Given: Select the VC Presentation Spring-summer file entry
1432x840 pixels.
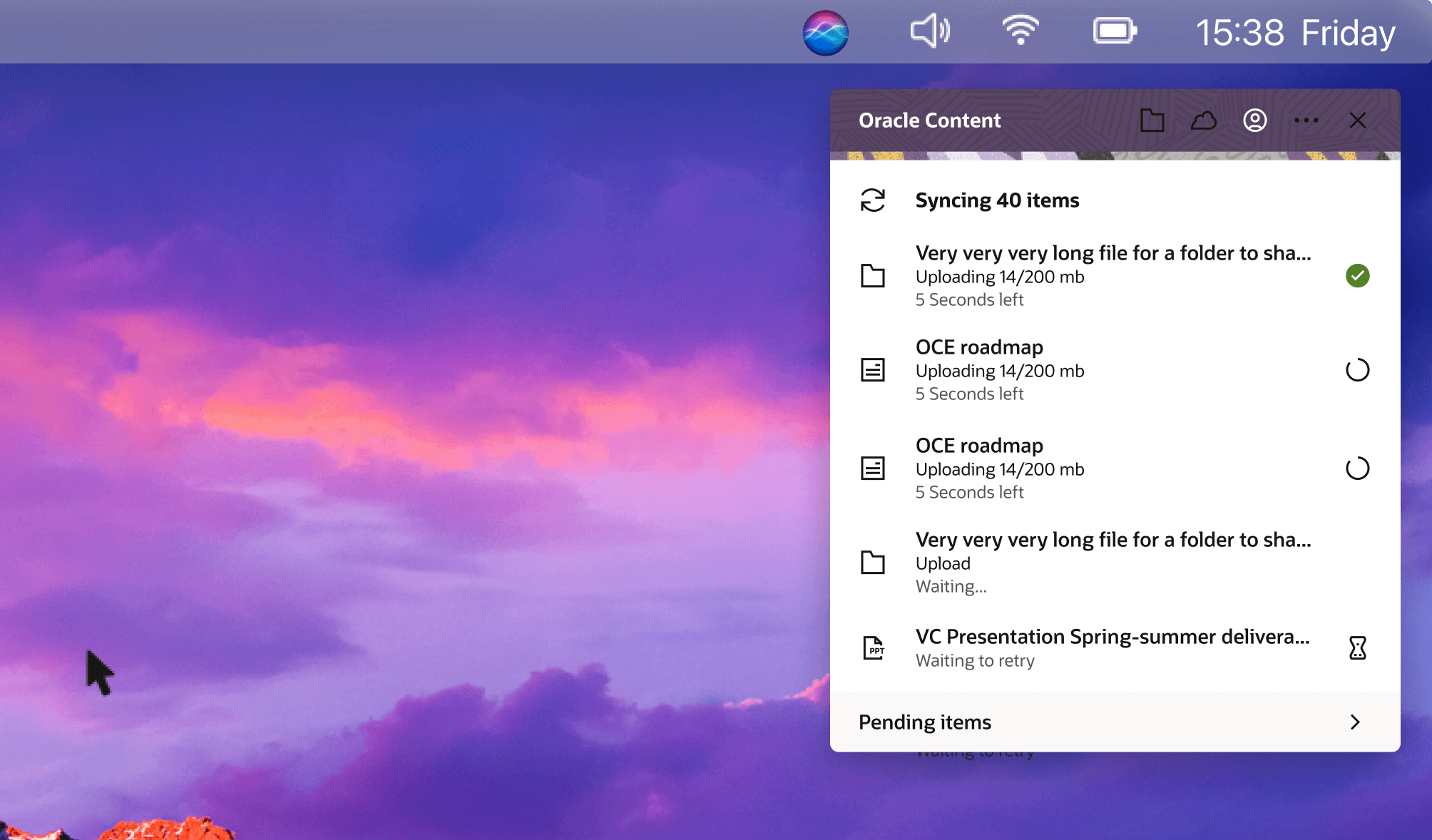Looking at the screenshot, I should click(x=1112, y=637).
